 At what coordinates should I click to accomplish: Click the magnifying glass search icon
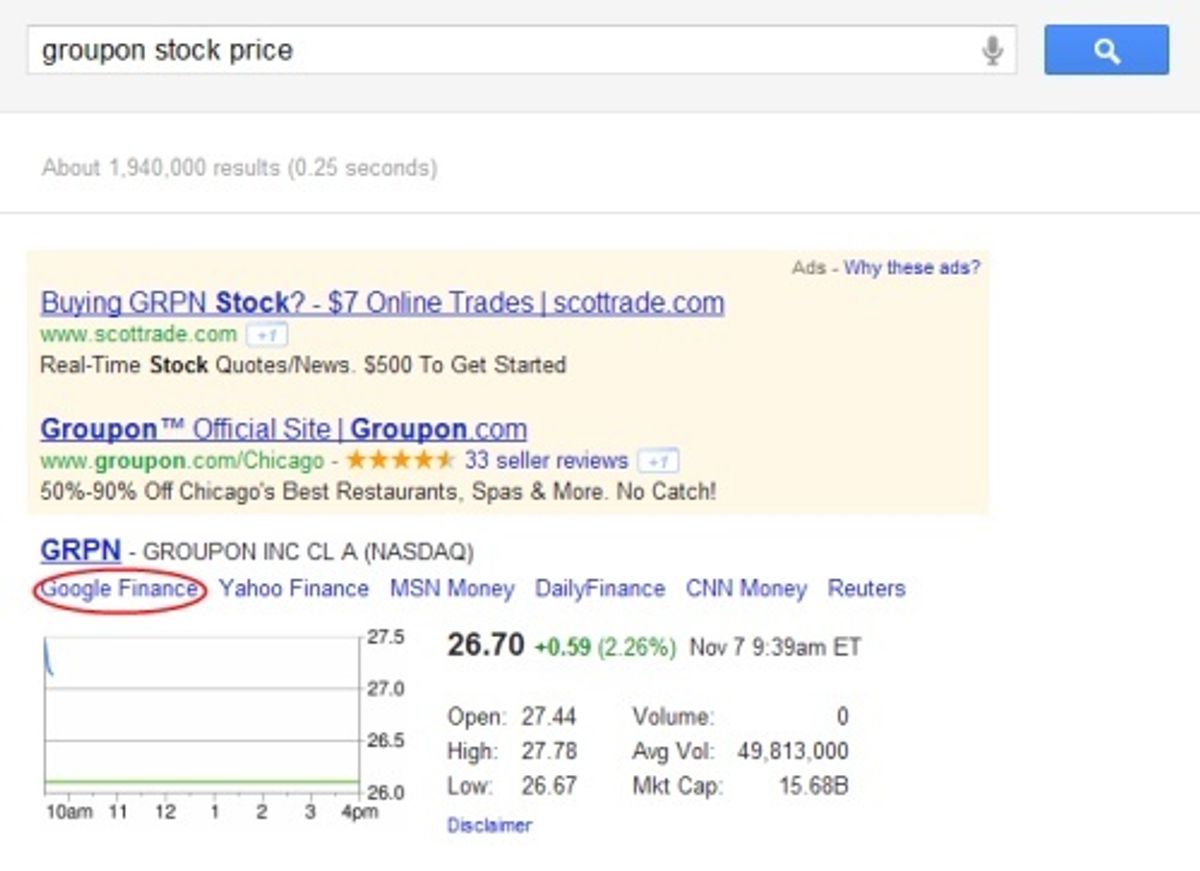[x=1105, y=50]
